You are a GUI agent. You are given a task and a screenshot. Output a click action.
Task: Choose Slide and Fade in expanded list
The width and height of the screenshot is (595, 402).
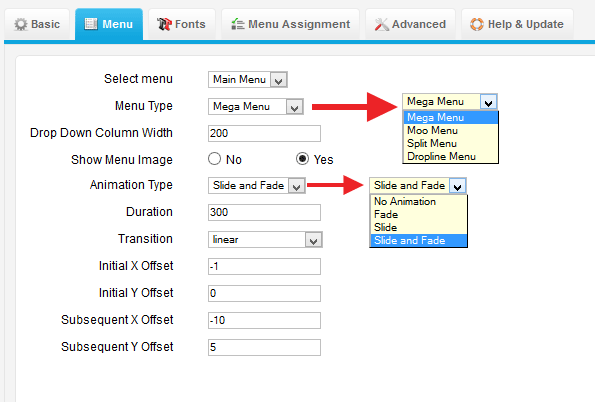pyautogui.click(x=419, y=240)
